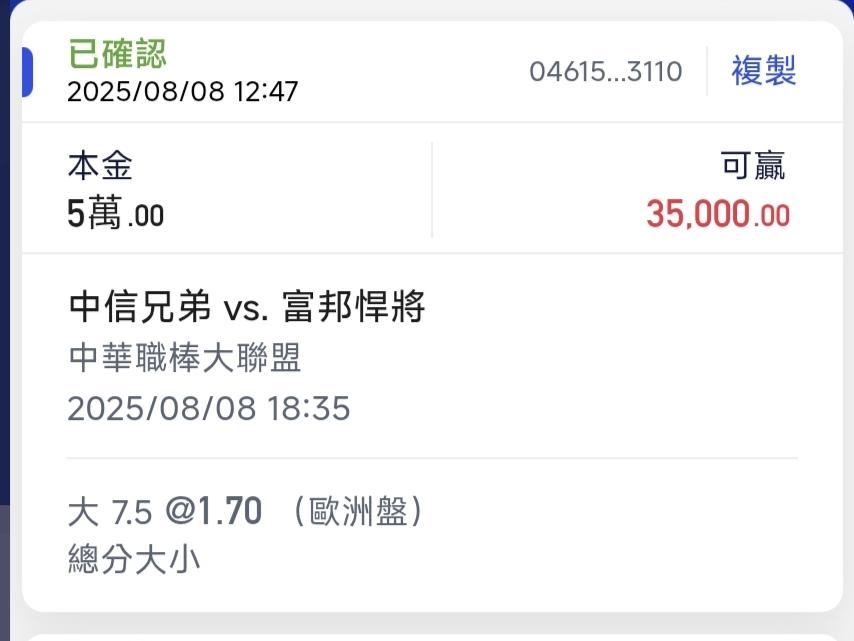Click the red 35,000.00 payout amount
The width and height of the screenshot is (854, 641).
pos(717,214)
